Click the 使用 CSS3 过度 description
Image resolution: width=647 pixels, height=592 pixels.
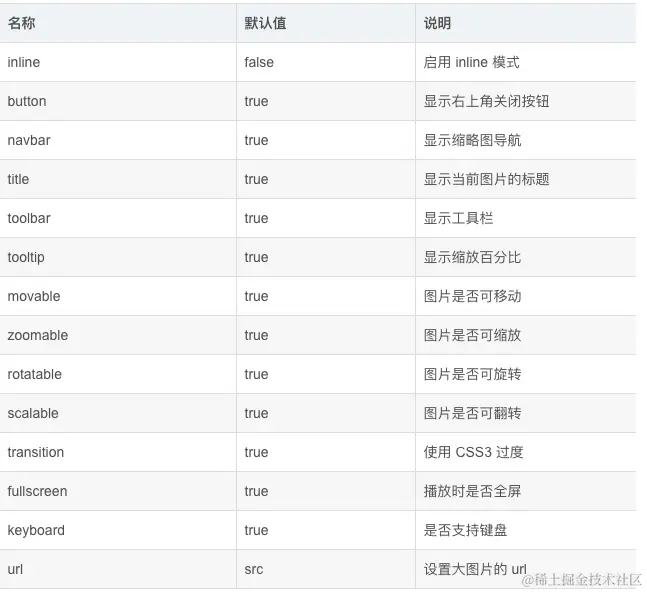click(473, 452)
